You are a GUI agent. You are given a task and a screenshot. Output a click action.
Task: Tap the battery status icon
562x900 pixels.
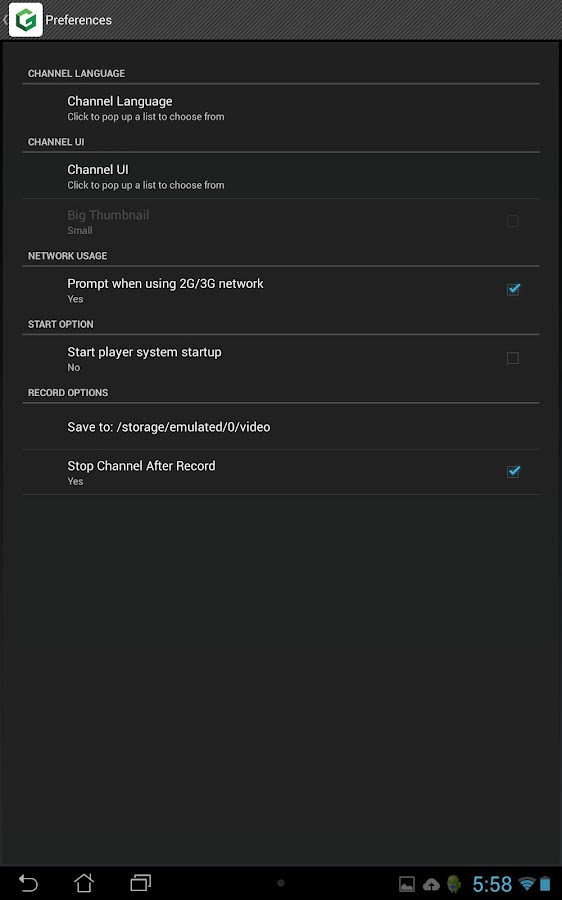pyautogui.click(x=545, y=883)
